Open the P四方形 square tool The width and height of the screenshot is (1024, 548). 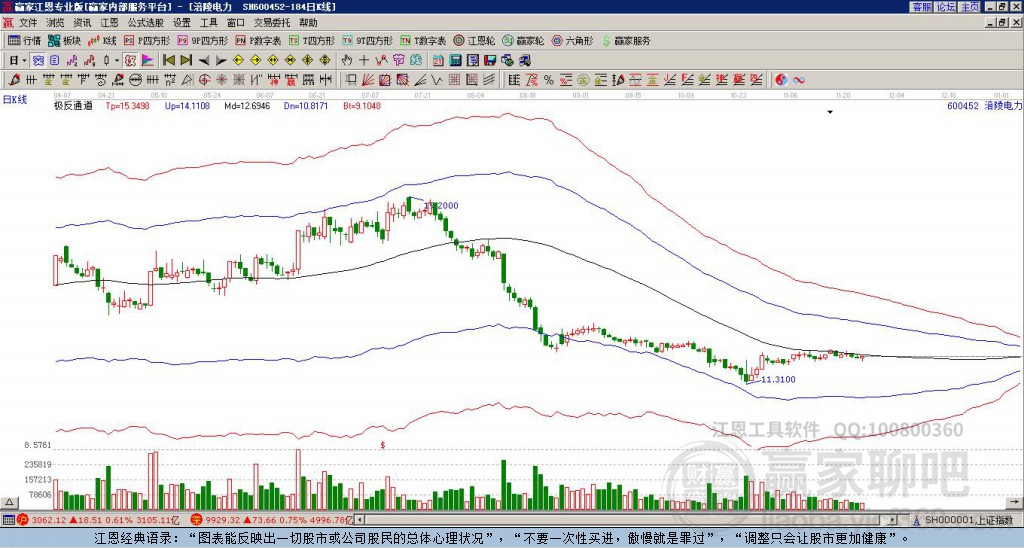(148, 40)
